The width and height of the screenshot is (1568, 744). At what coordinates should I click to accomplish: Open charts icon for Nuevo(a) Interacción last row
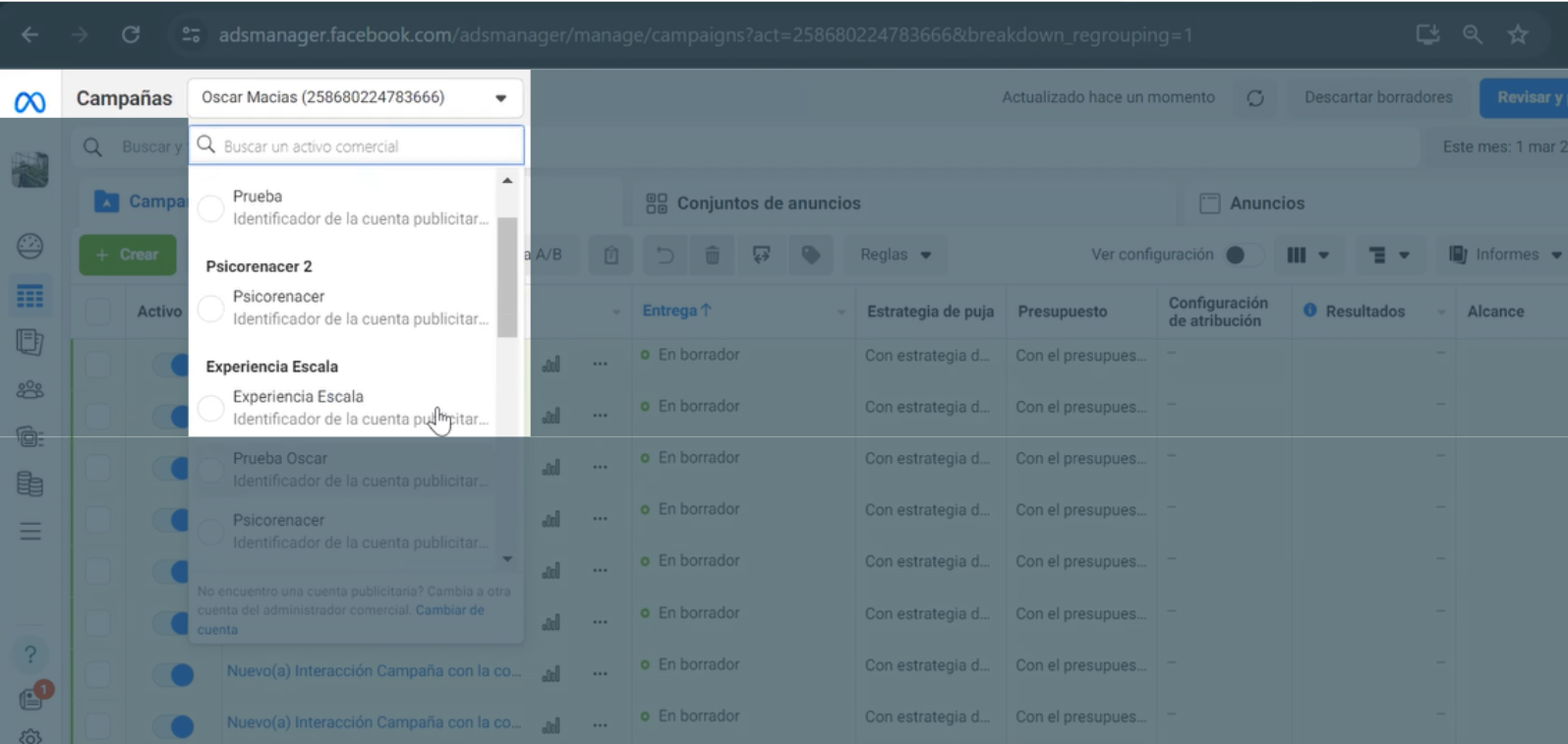552,726
